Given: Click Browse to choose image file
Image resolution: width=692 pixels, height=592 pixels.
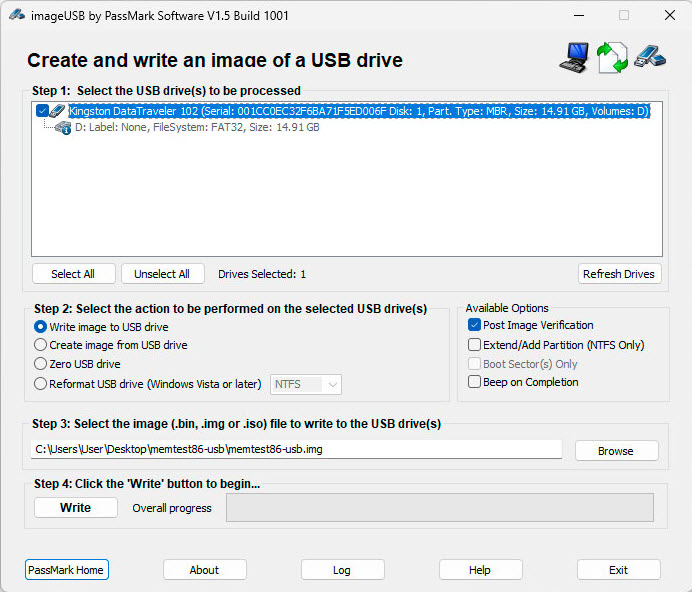Looking at the screenshot, I should pos(616,451).
